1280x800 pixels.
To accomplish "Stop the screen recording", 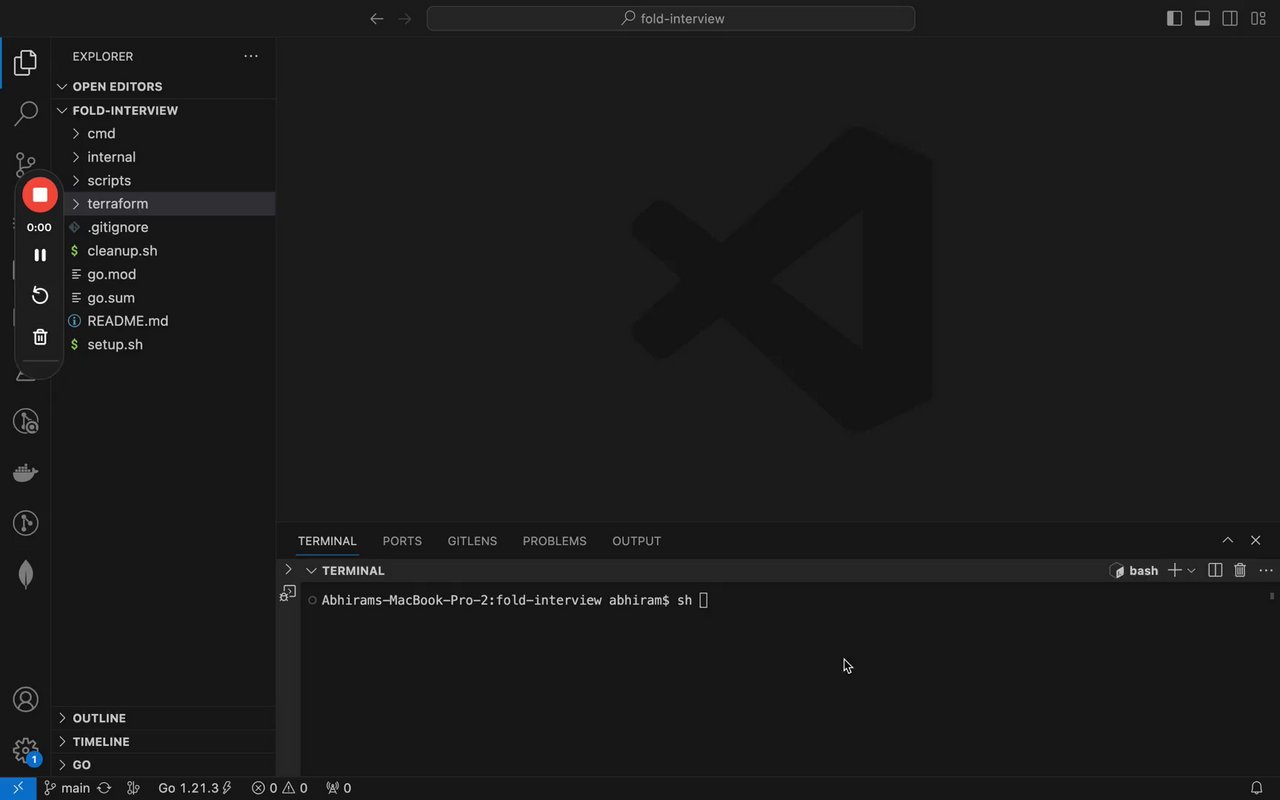I will click(x=40, y=195).
